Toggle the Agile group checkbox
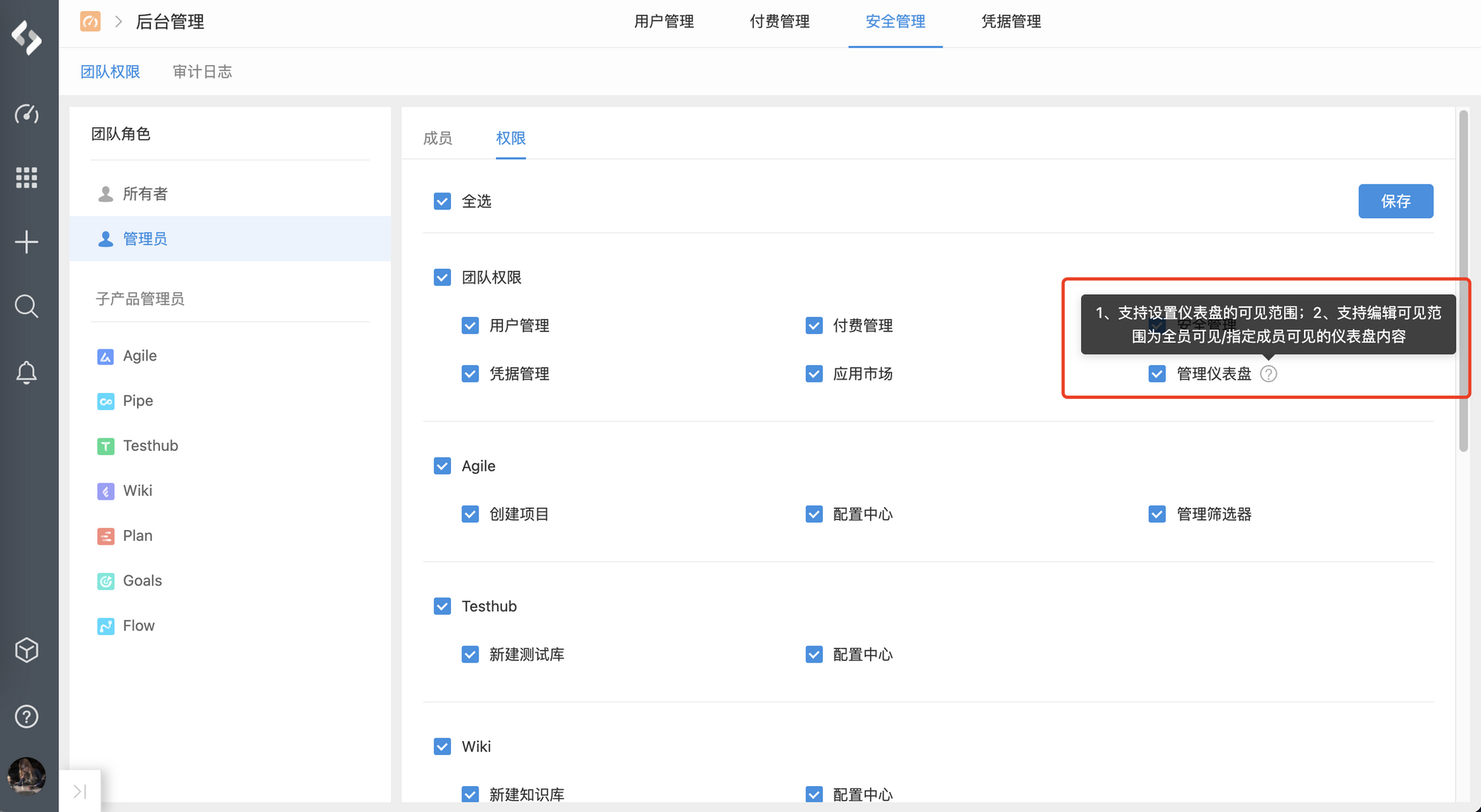This screenshot has width=1481, height=812. tap(442, 466)
